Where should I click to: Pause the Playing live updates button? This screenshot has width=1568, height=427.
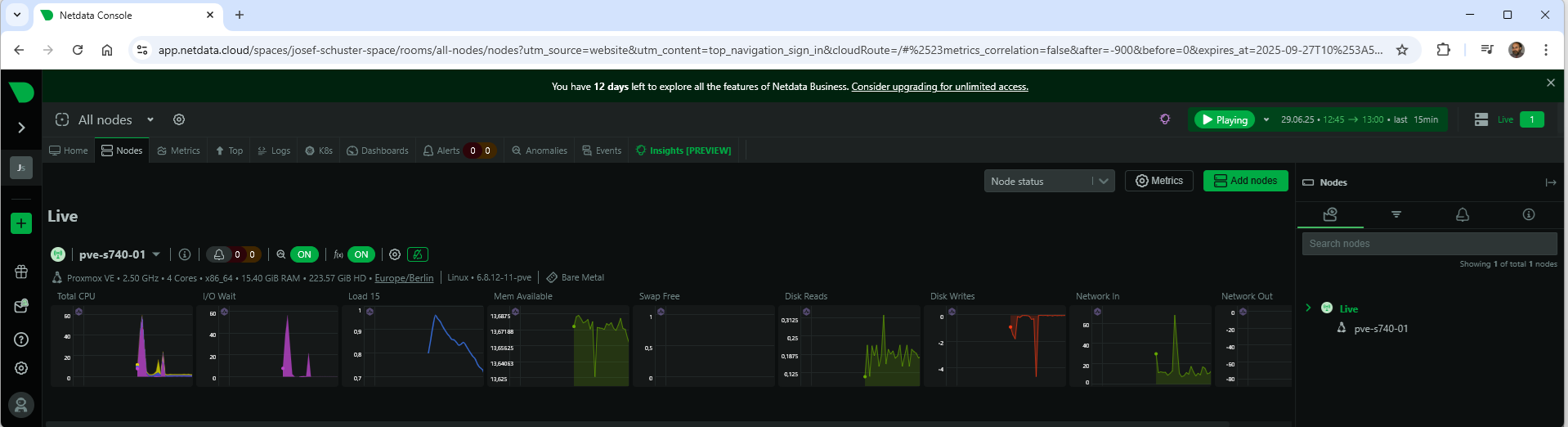point(1224,119)
